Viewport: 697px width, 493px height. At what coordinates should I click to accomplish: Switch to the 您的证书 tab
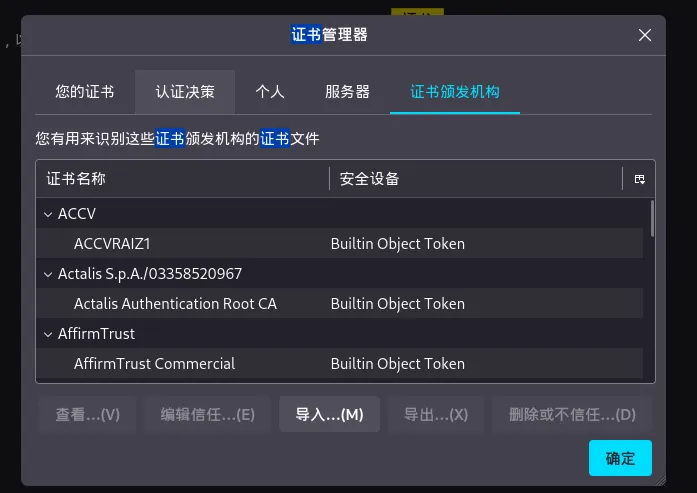[85, 92]
